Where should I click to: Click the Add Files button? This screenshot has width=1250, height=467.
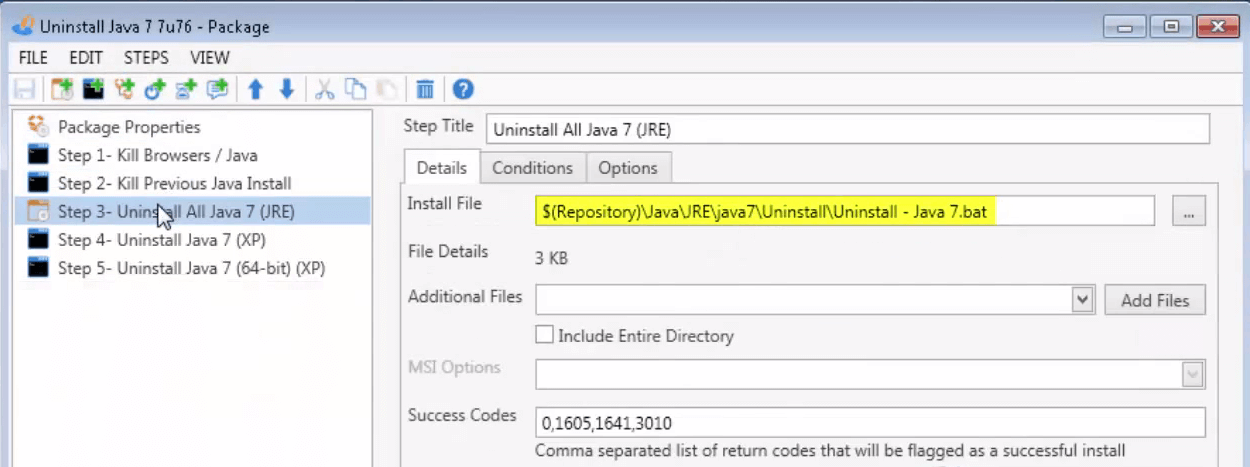coord(1155,300)
